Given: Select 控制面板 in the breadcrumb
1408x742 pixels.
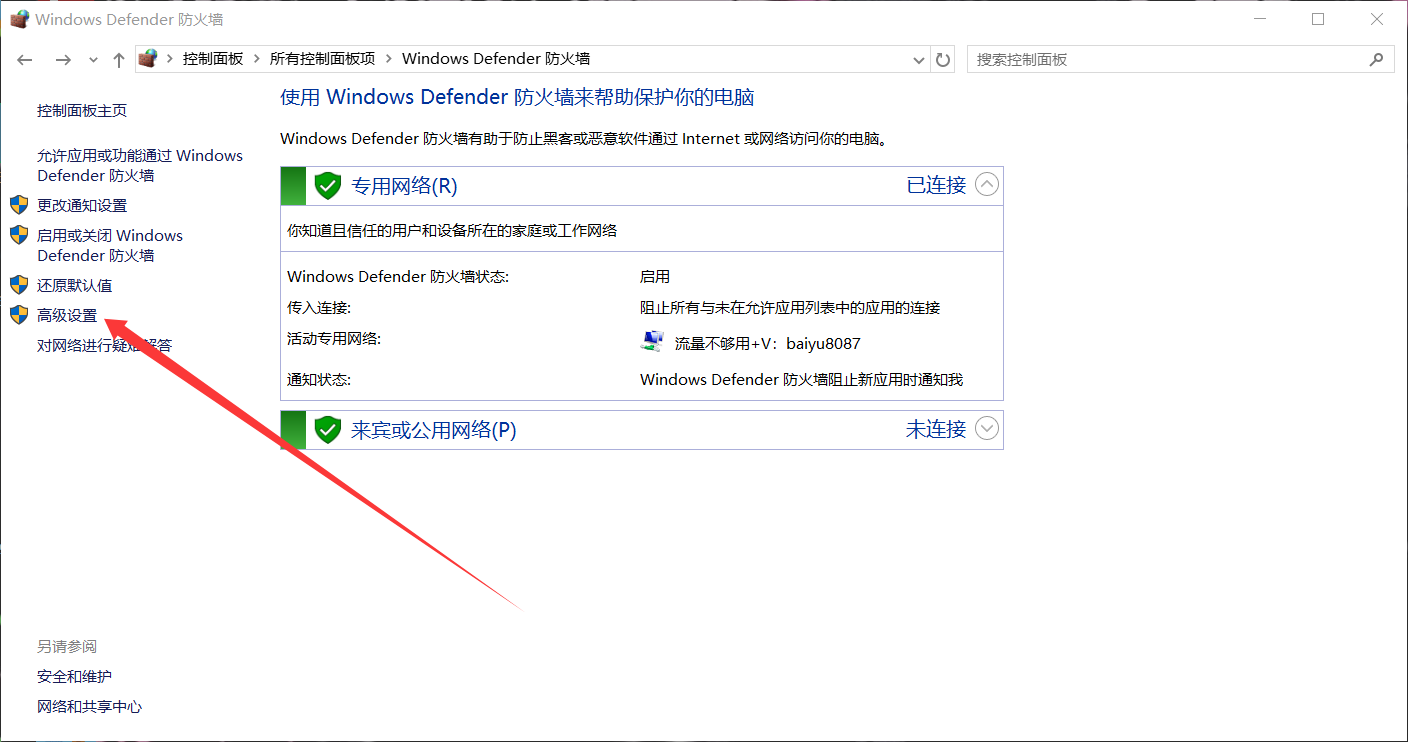Looking at the screenshot, I should coord(211,59).
